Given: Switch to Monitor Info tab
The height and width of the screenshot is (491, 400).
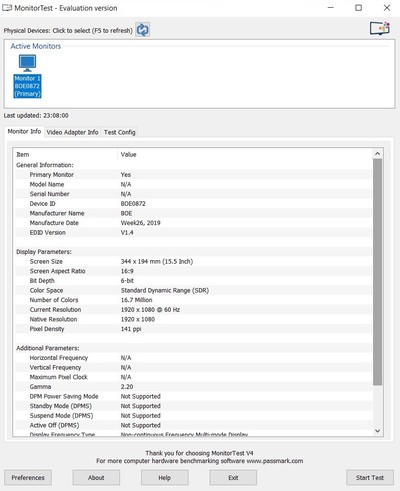Looking at the screenshot, I should (24, 131).
